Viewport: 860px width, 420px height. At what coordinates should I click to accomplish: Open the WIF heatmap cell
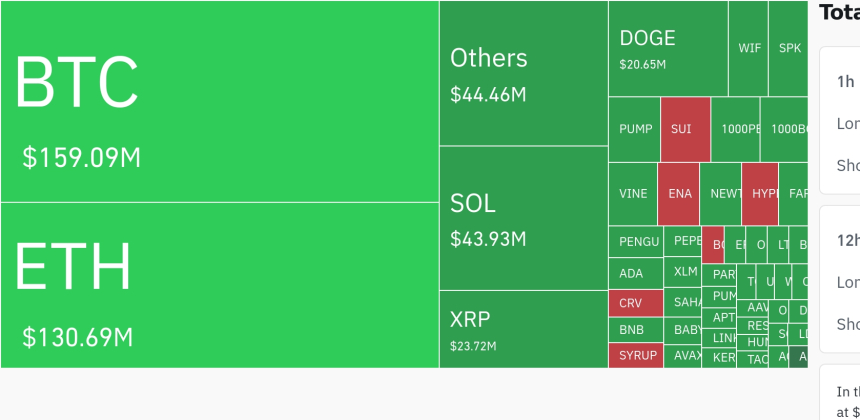click(x=748, y=48)
